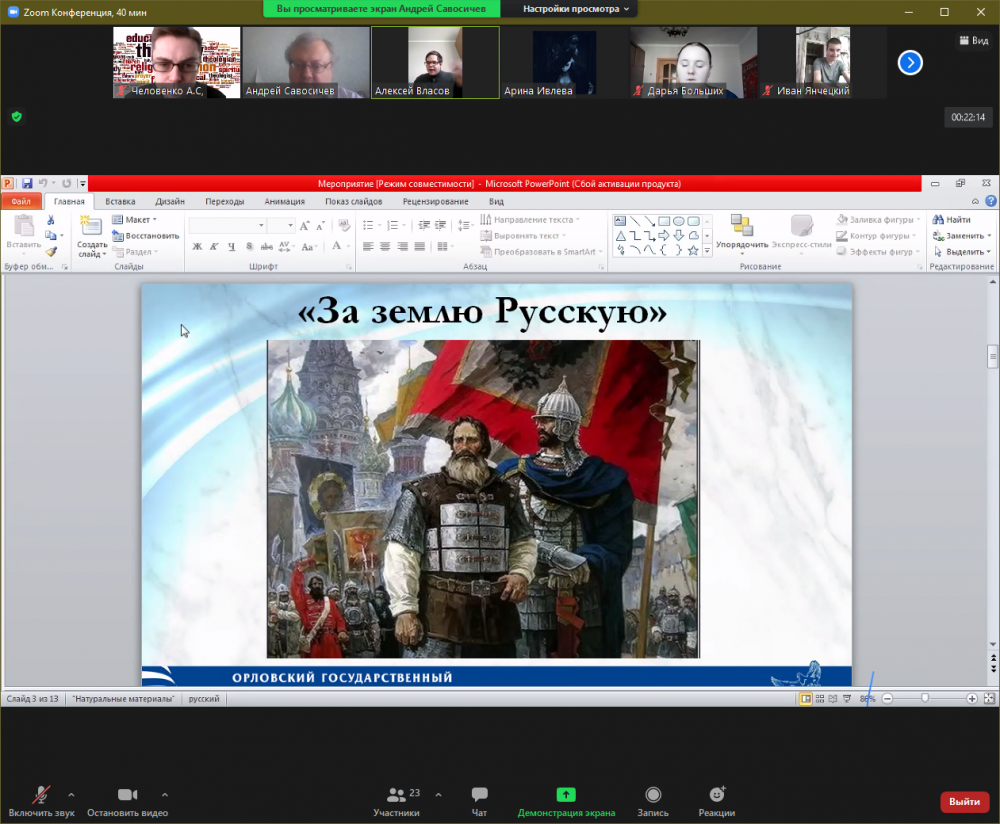Toggle camera with Остановить видео
Viewport: 1000px width, 824px height.
pyautogui.click(x=127, y=795)
